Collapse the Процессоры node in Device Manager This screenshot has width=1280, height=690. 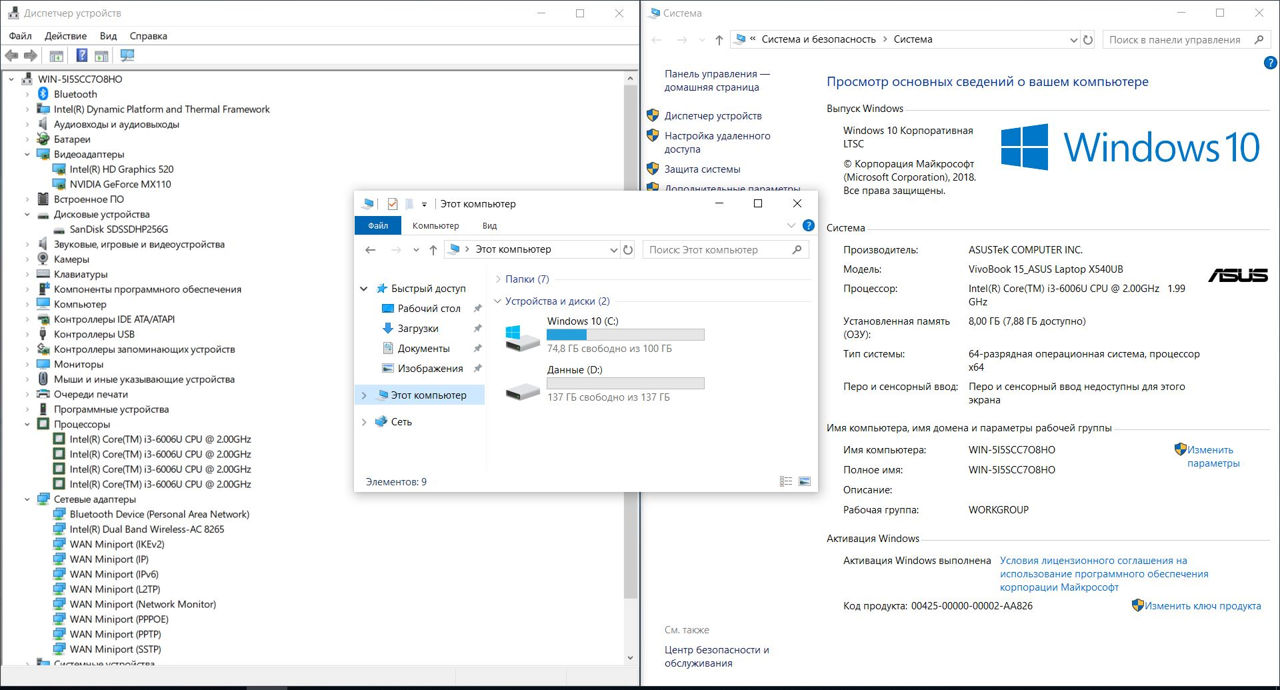[x=27, y=424]
